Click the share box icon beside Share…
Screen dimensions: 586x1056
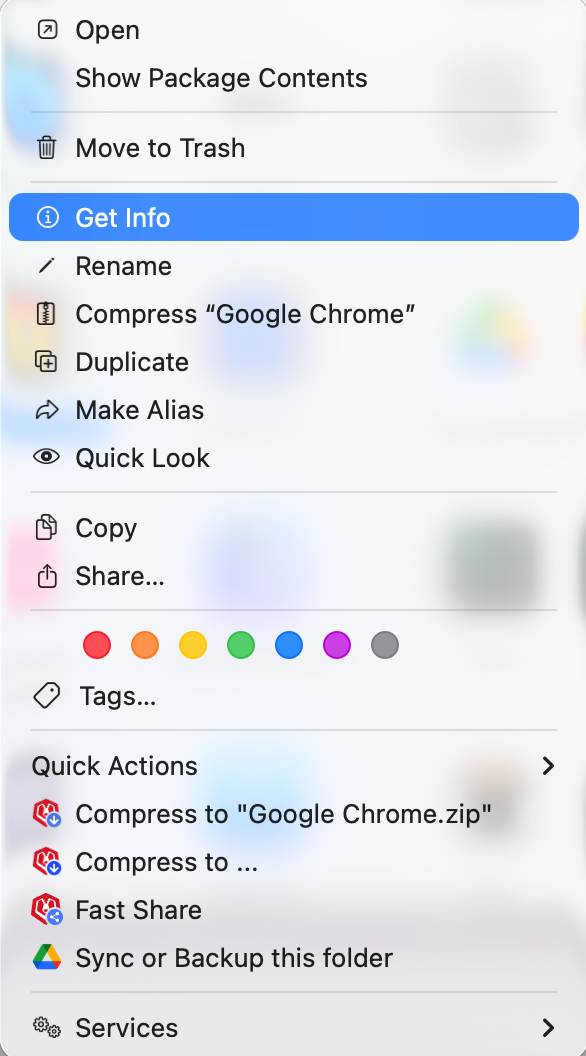click(x=46, y=576)
